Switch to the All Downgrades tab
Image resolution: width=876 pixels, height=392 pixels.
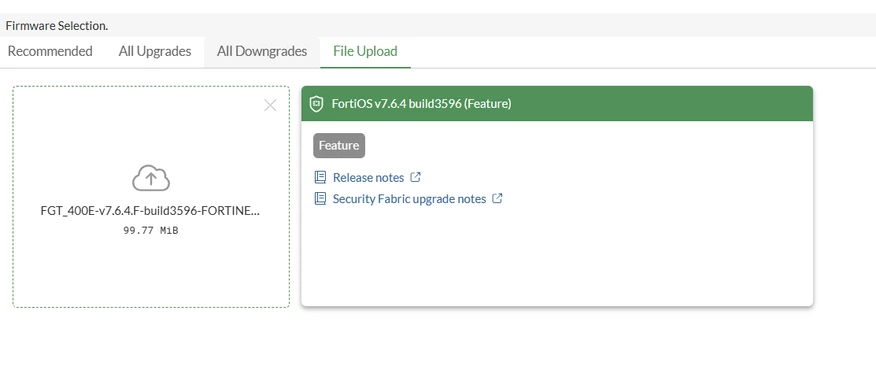[x=262, y=51]
